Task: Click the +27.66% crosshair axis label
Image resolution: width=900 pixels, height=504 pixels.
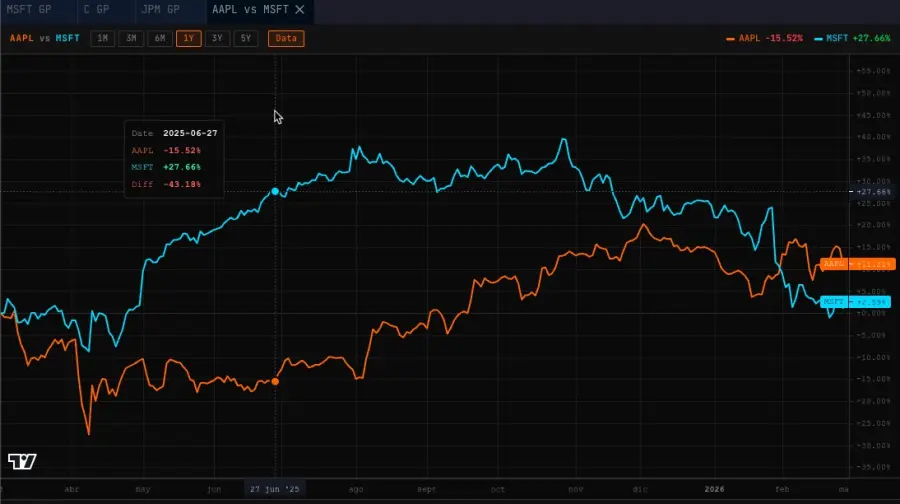Action: (873, 192)
